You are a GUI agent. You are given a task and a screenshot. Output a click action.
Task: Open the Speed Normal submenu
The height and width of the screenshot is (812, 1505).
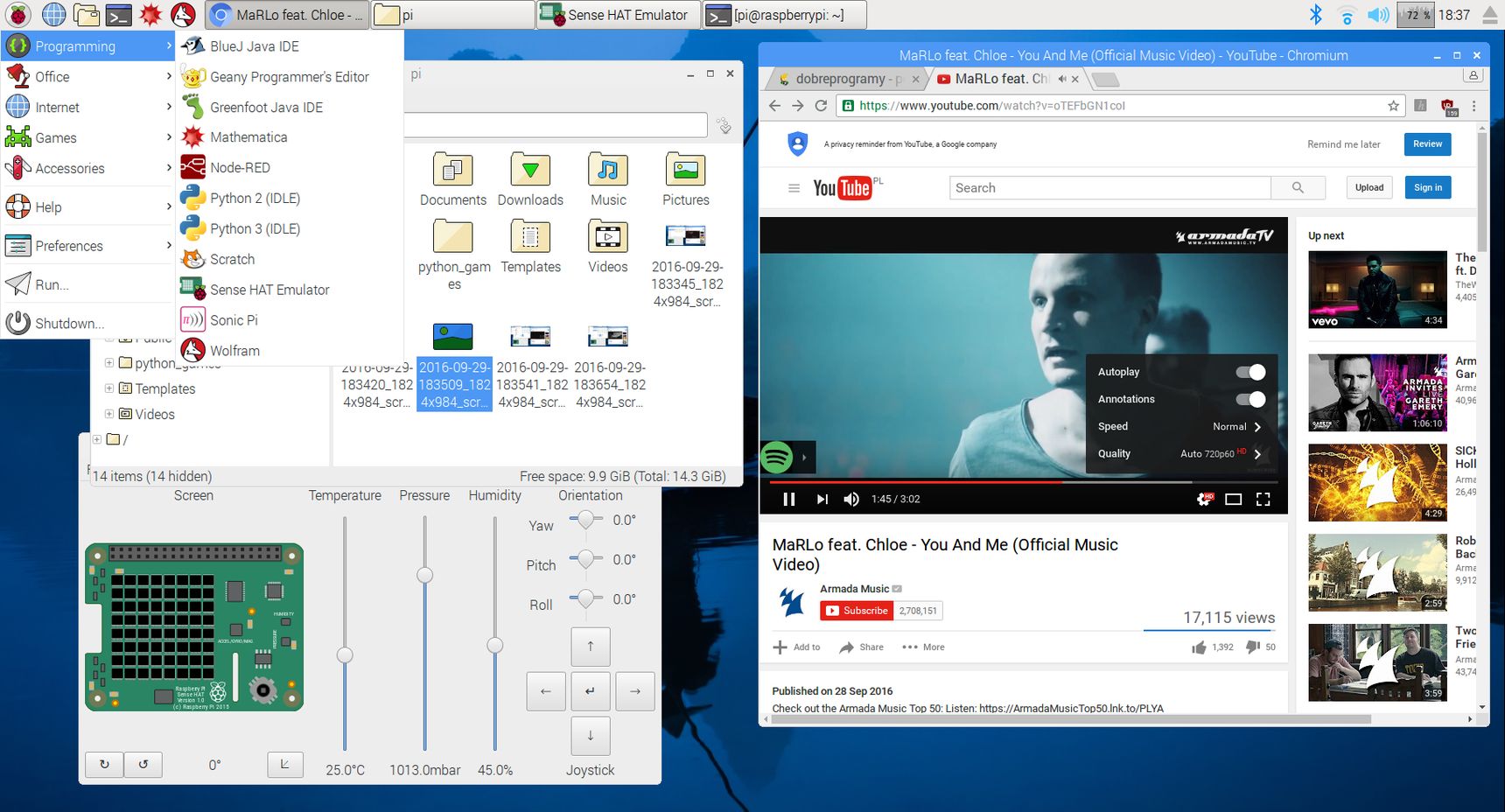1180,427
